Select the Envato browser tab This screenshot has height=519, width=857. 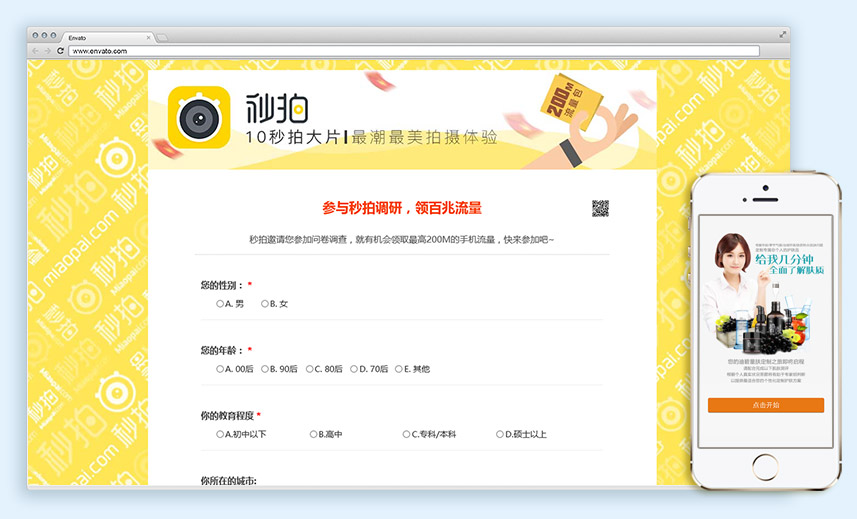click(107, 38)
